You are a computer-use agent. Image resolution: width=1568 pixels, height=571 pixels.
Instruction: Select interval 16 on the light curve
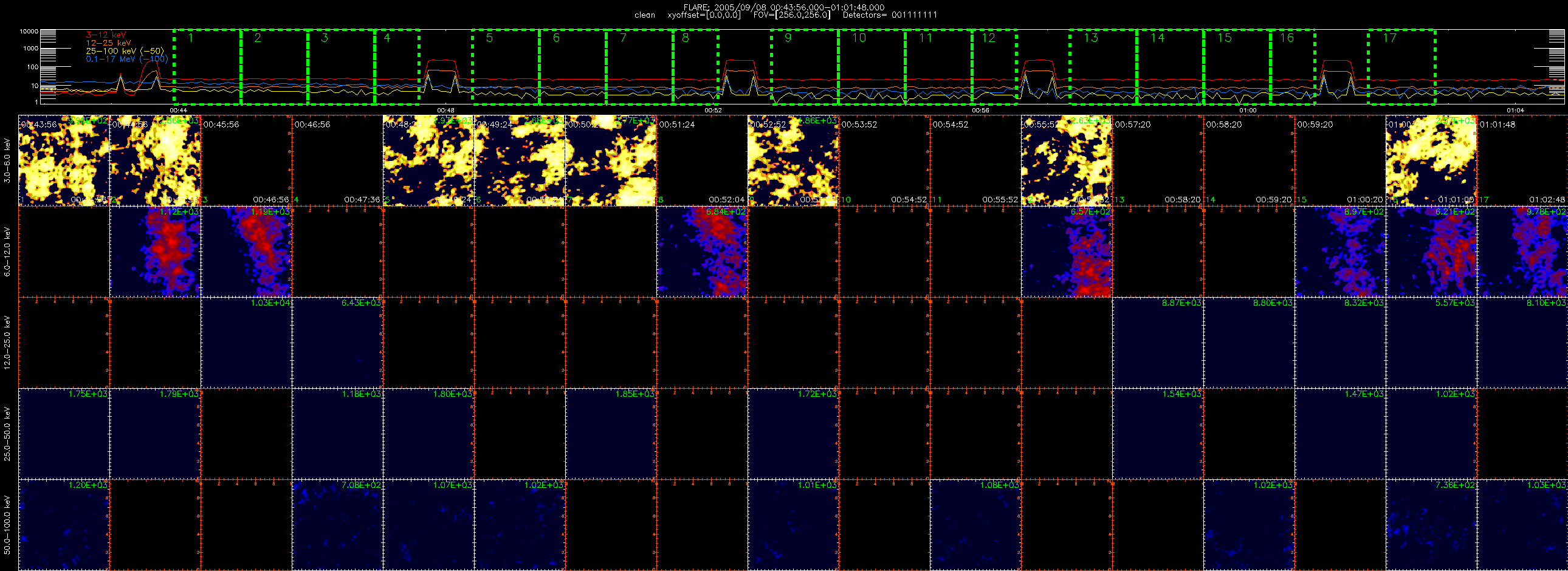(x=1287, y=38)
